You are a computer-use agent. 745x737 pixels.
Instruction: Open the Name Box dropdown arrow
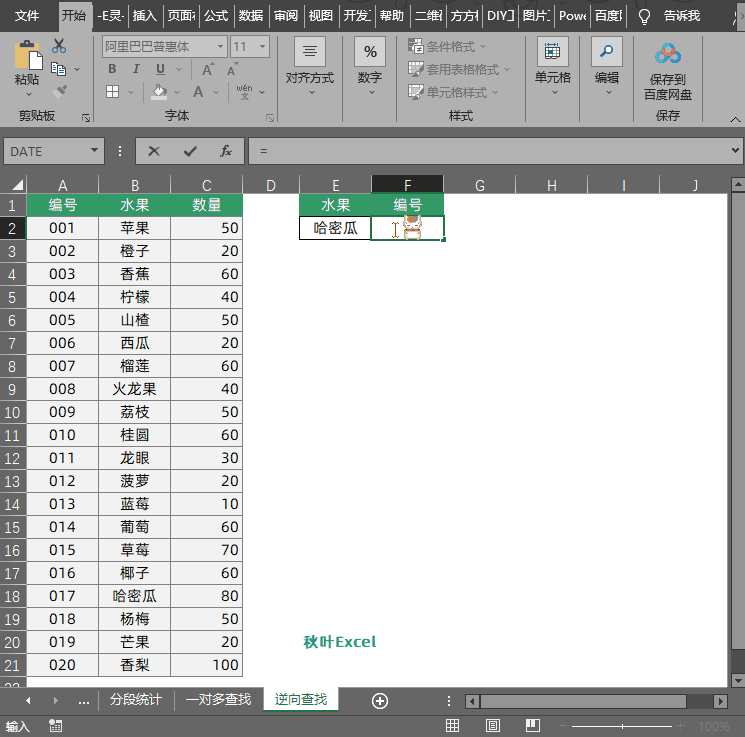(95, 151)
